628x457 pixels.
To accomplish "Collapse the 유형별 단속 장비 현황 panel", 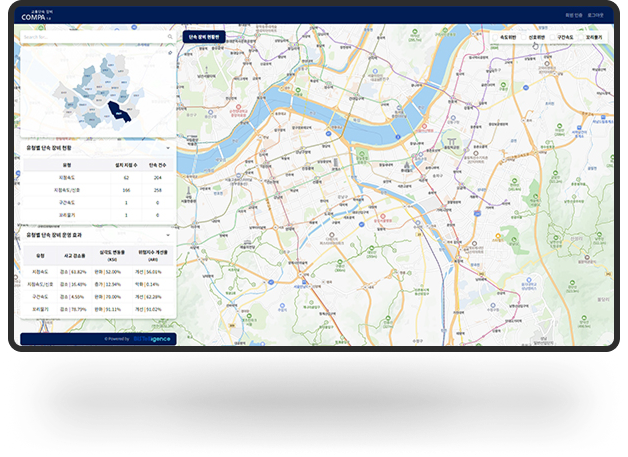I will pyautogui.click(x=168, y=147).
